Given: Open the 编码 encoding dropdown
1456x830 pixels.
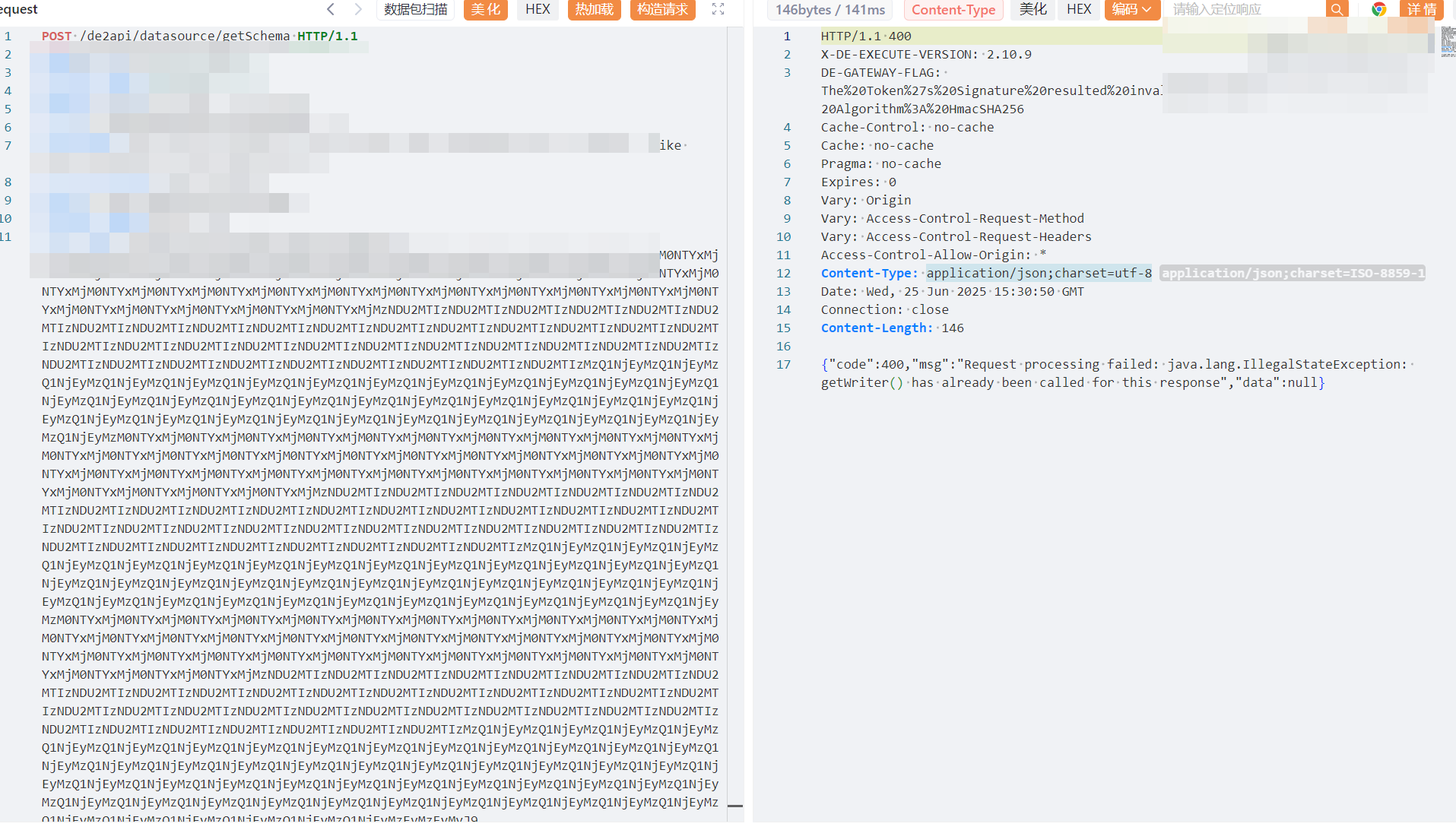Looking at the screenshot, I should click(1131, 9).
